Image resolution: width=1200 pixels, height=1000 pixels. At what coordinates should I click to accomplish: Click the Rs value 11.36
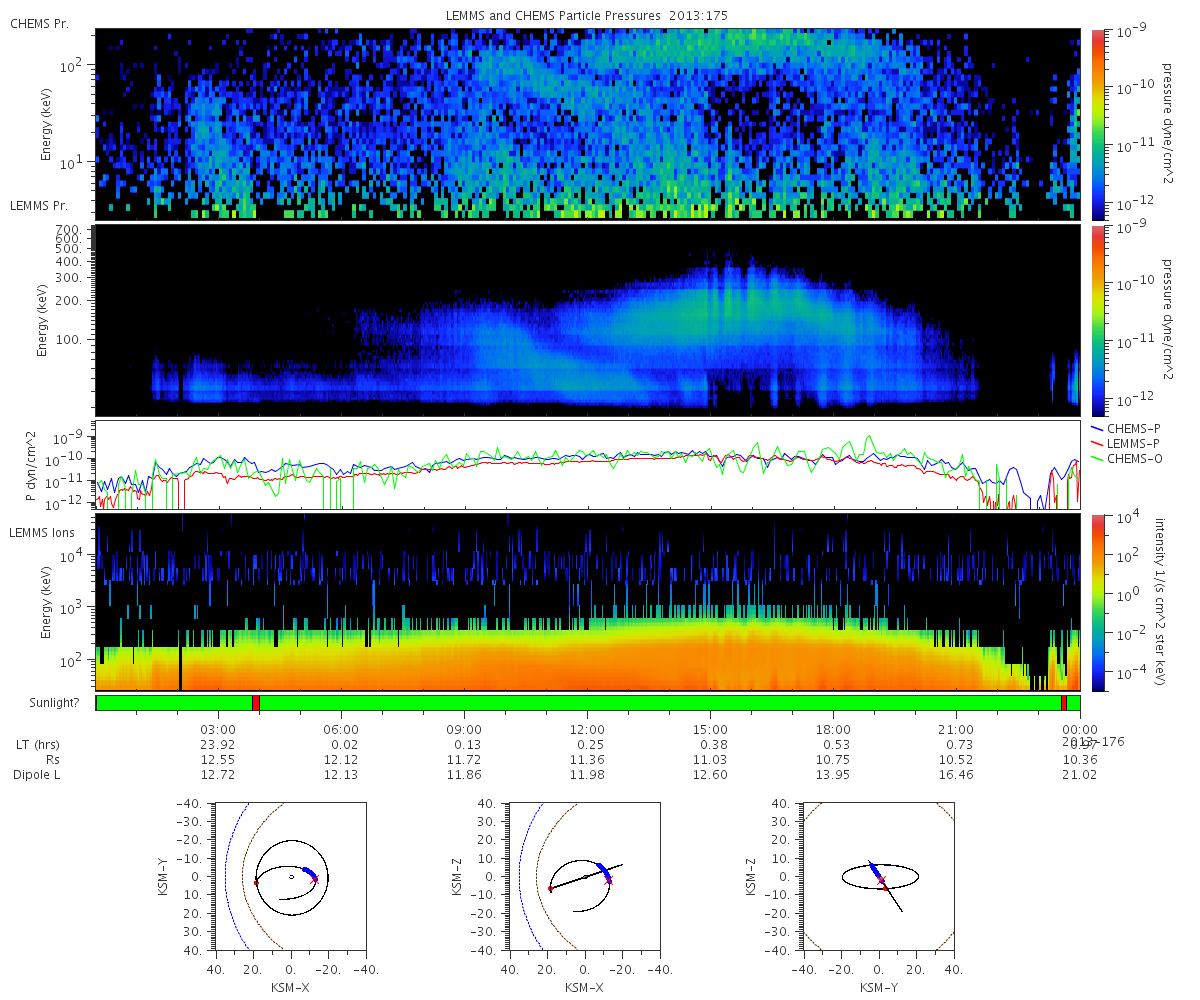pos(587,760)
